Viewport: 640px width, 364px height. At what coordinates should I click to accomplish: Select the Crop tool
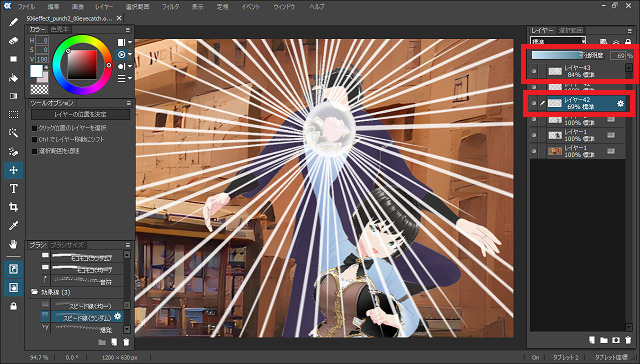pos(13,207)
